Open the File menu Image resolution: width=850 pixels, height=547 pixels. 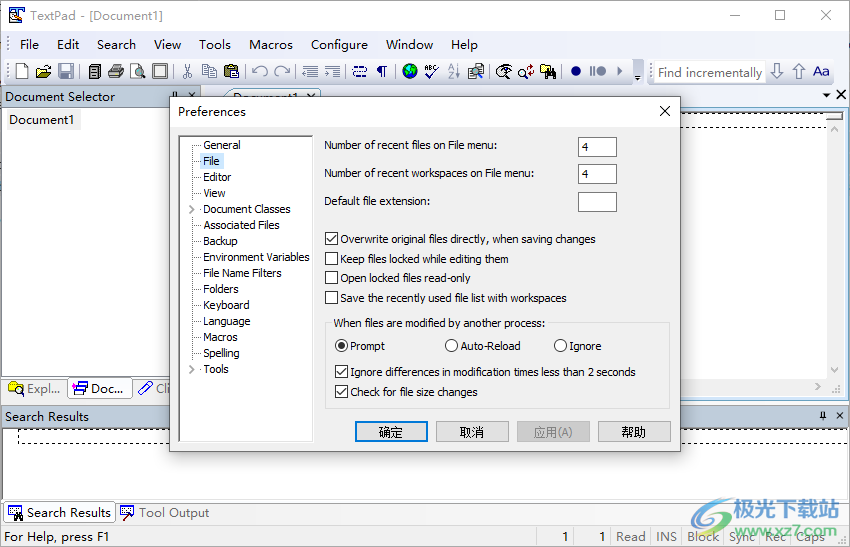[x=29, y=44]
